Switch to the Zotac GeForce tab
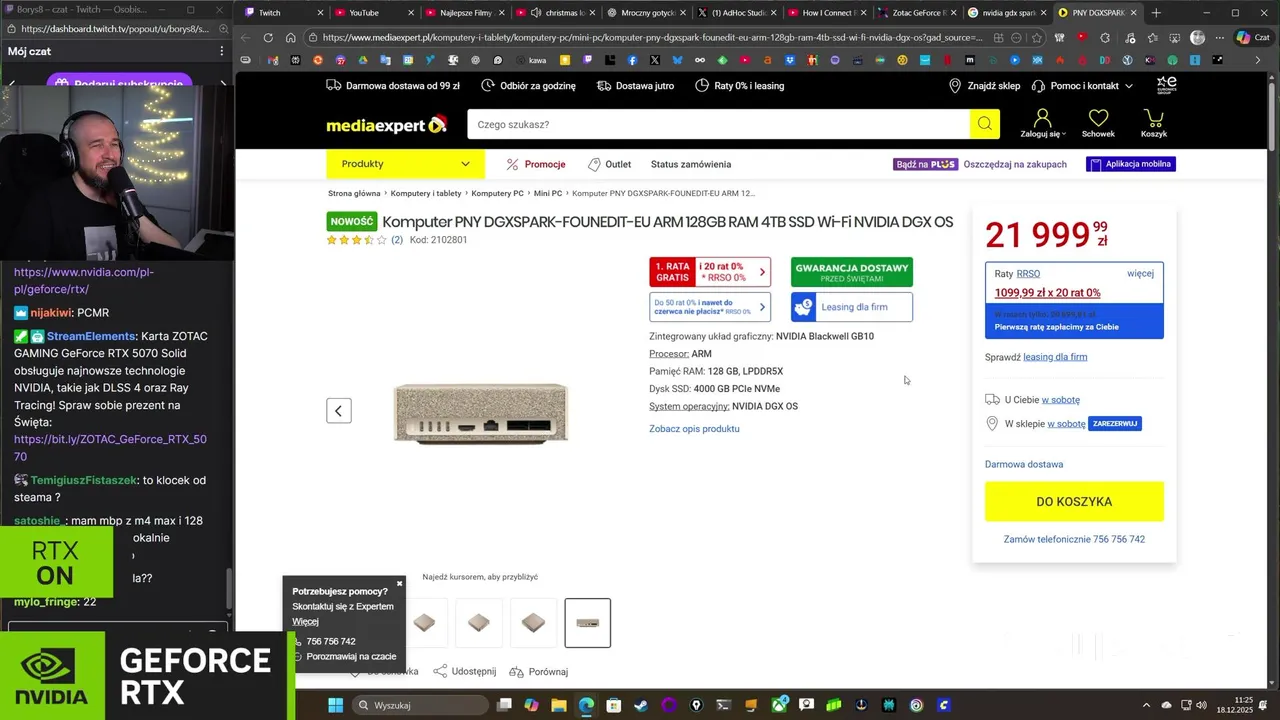The height and width of the screenshot is (720, 1280). pyautogui.click(x=918, y=13)
